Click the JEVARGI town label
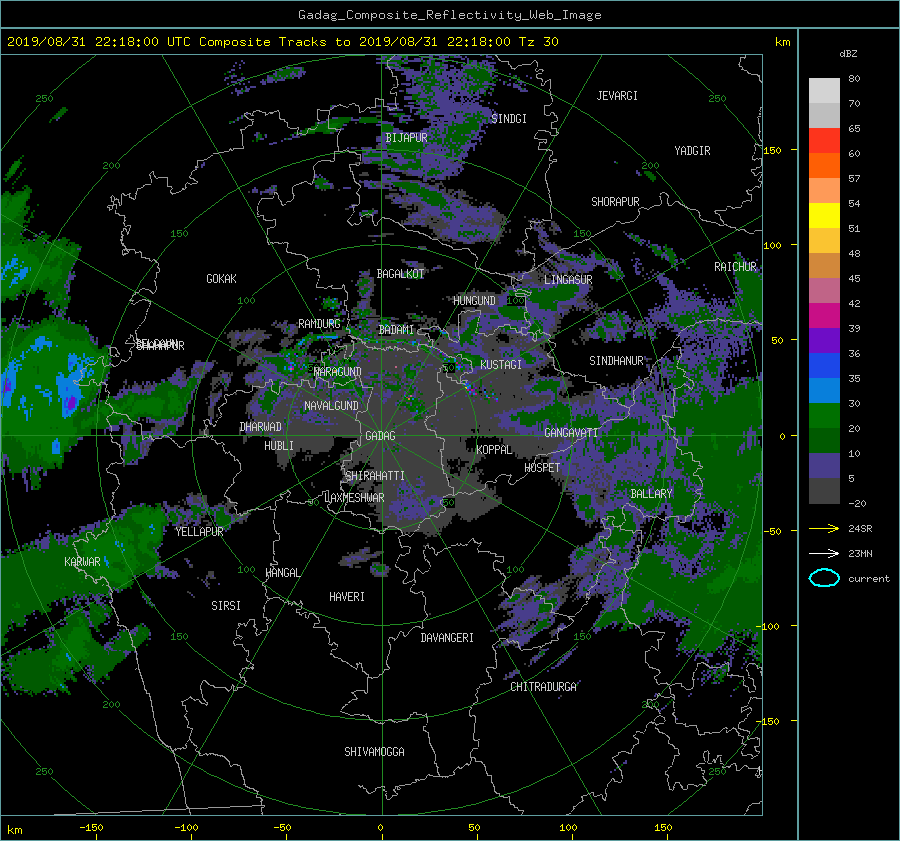 pos(617,96)
